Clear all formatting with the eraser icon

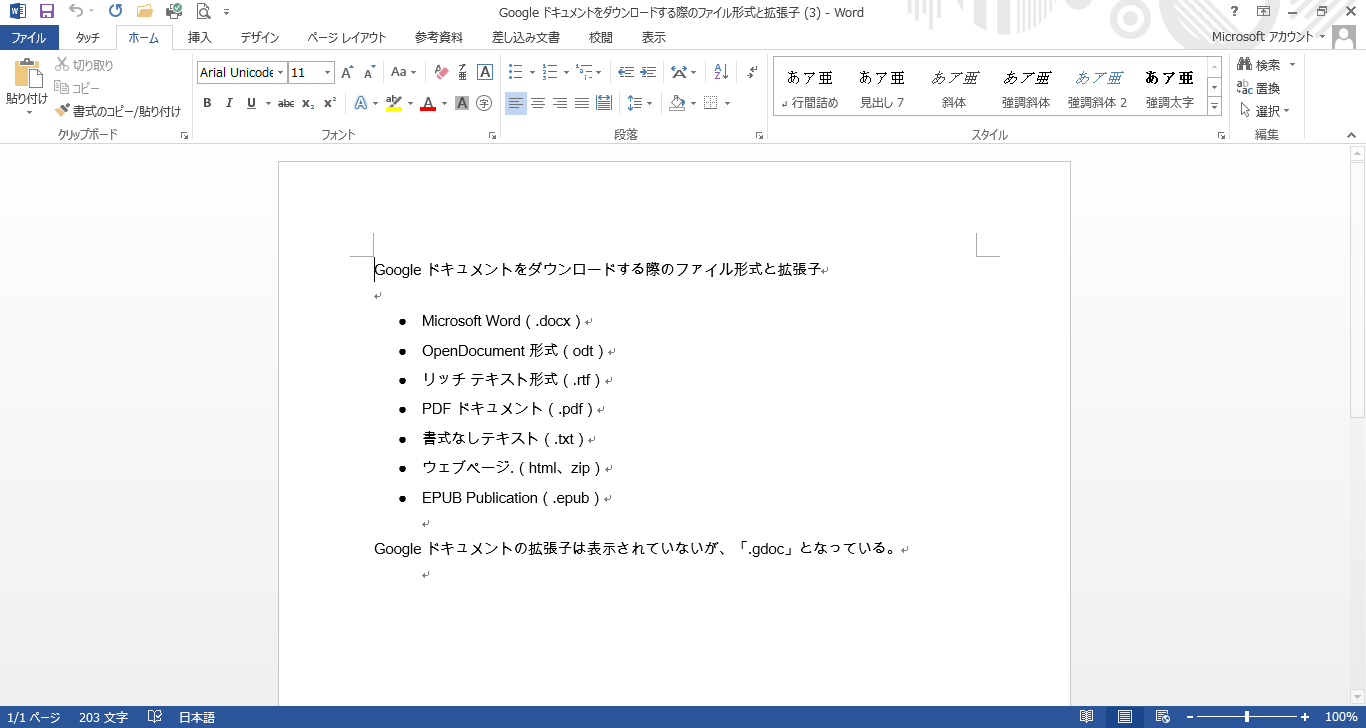coord(441,72)
